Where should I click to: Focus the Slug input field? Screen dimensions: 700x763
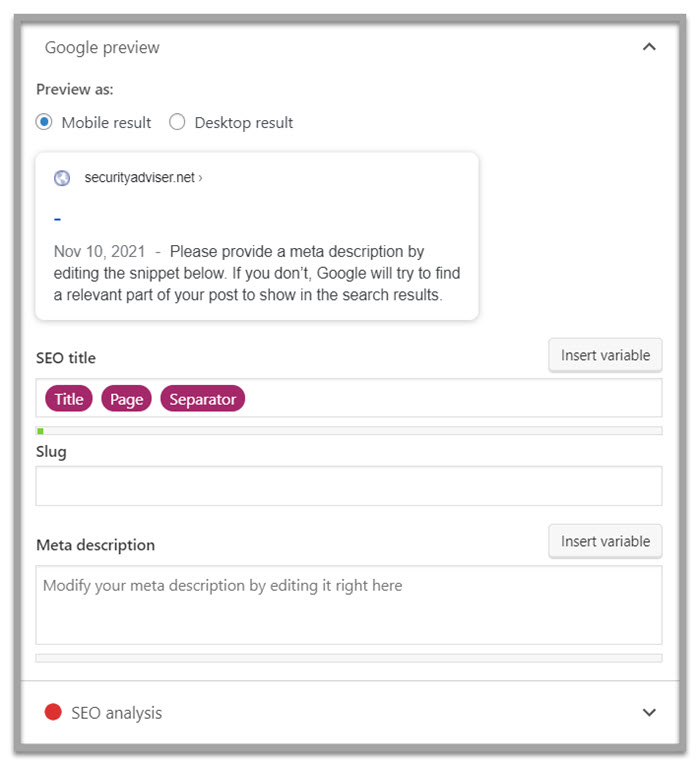point(349,486)
